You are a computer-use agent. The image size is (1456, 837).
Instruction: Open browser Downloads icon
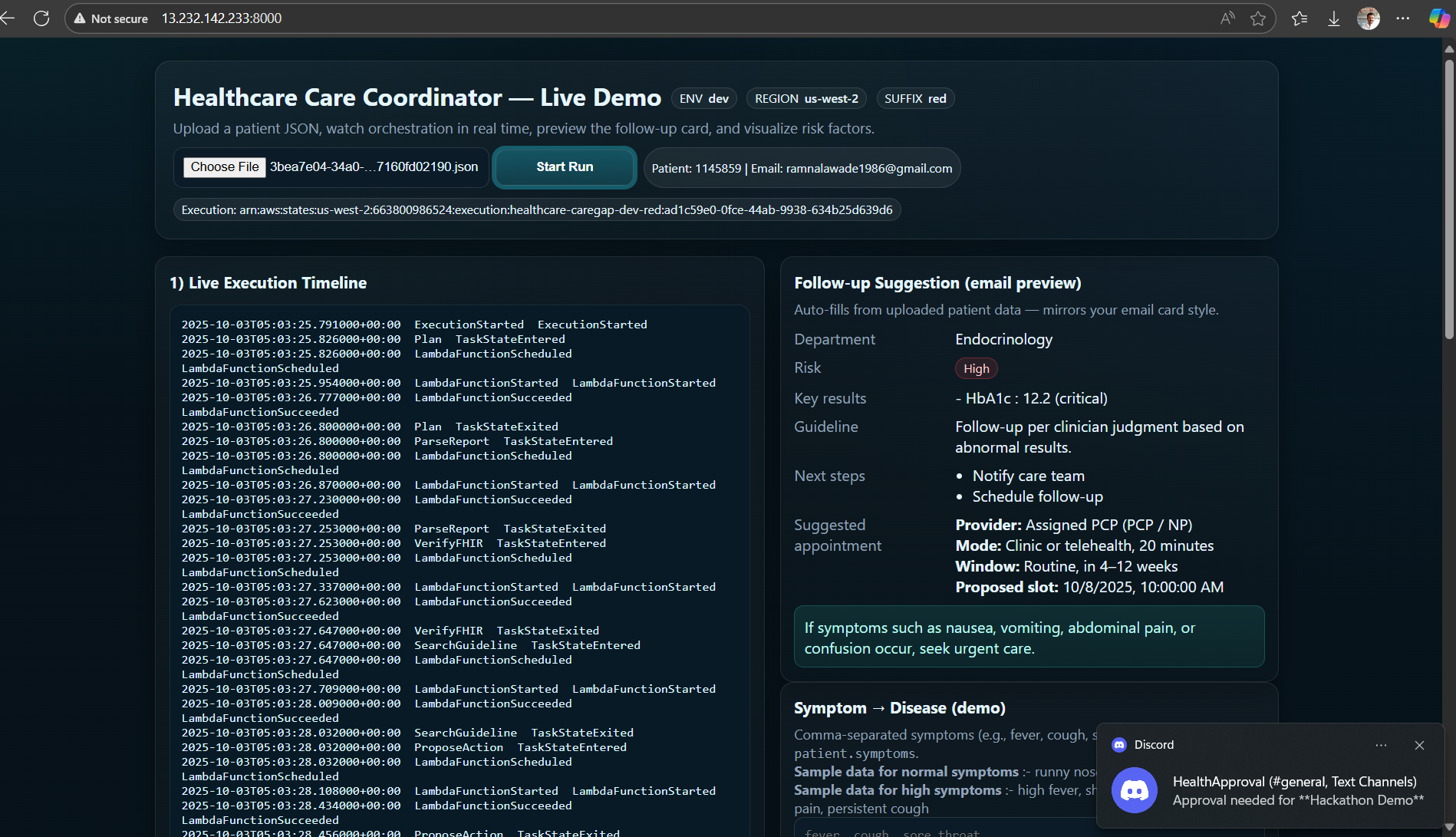(x=1334, y=18)
